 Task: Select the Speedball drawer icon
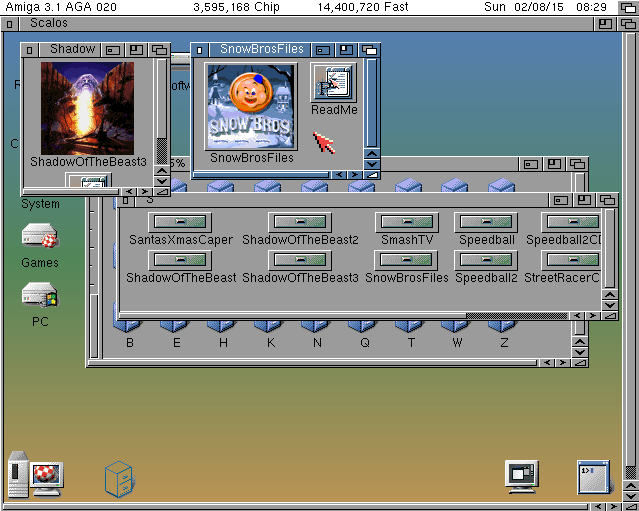pos(486,222)
